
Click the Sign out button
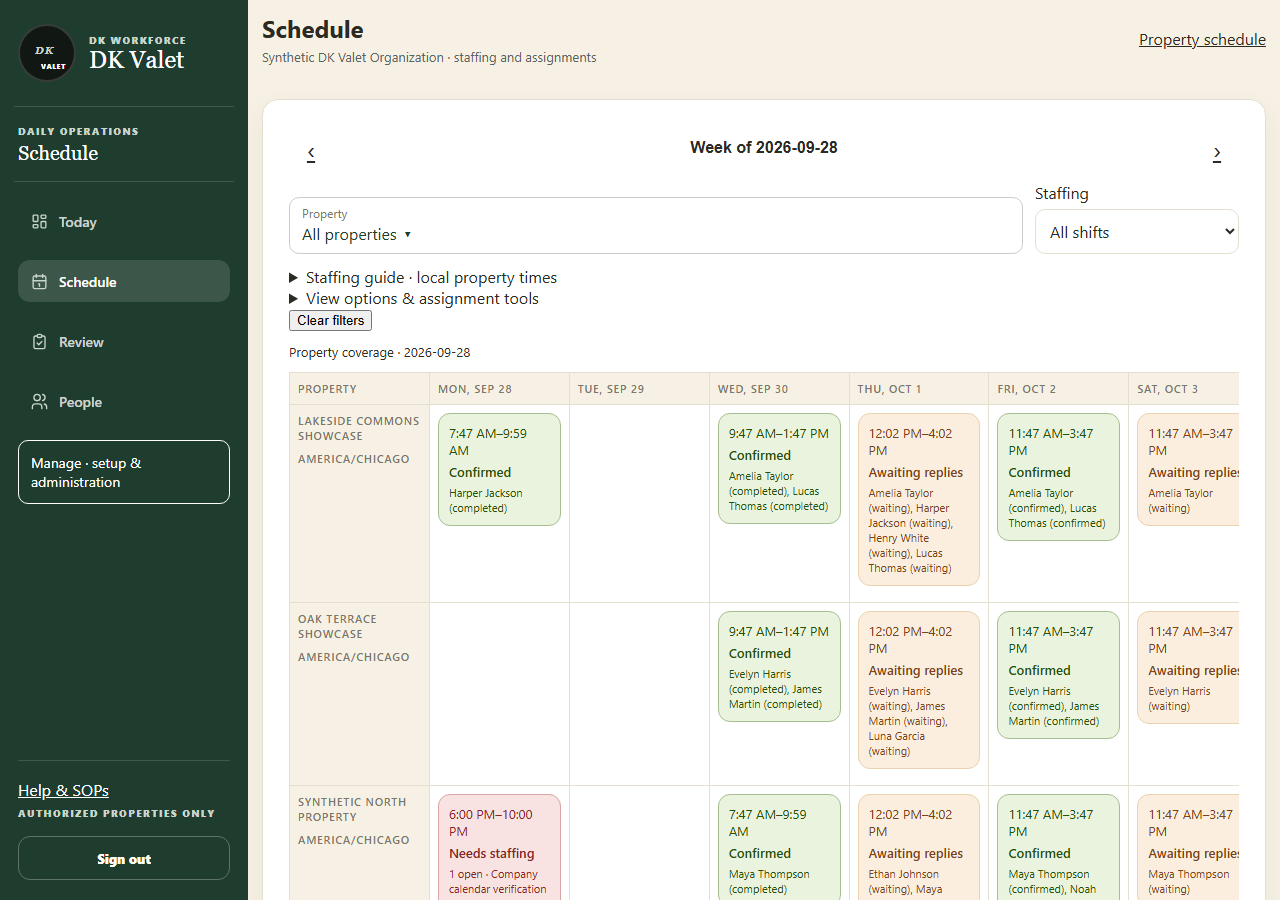point(124,858)
